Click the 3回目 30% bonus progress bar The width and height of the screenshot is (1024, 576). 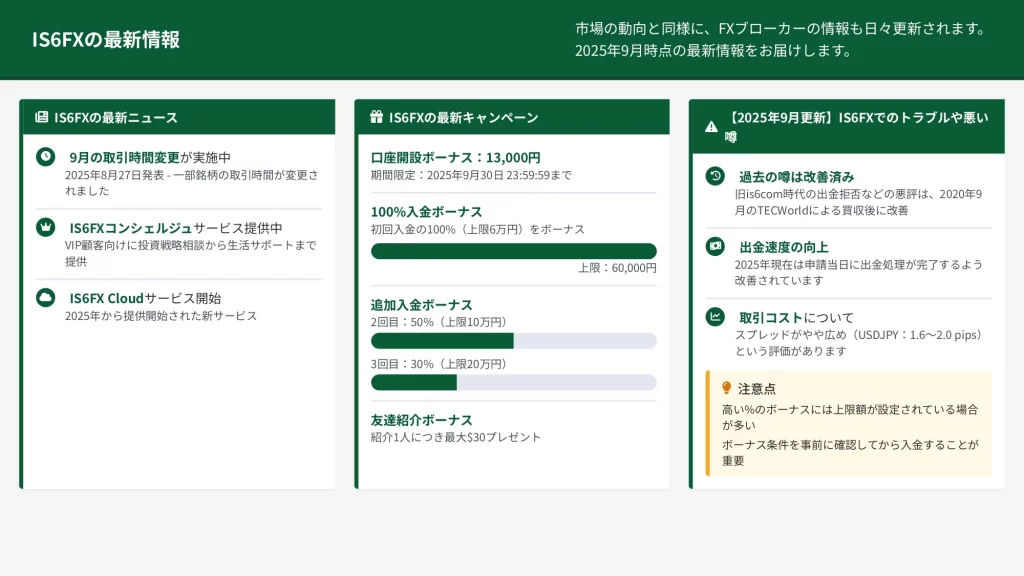pyautogui.click(x=513, y=382)
